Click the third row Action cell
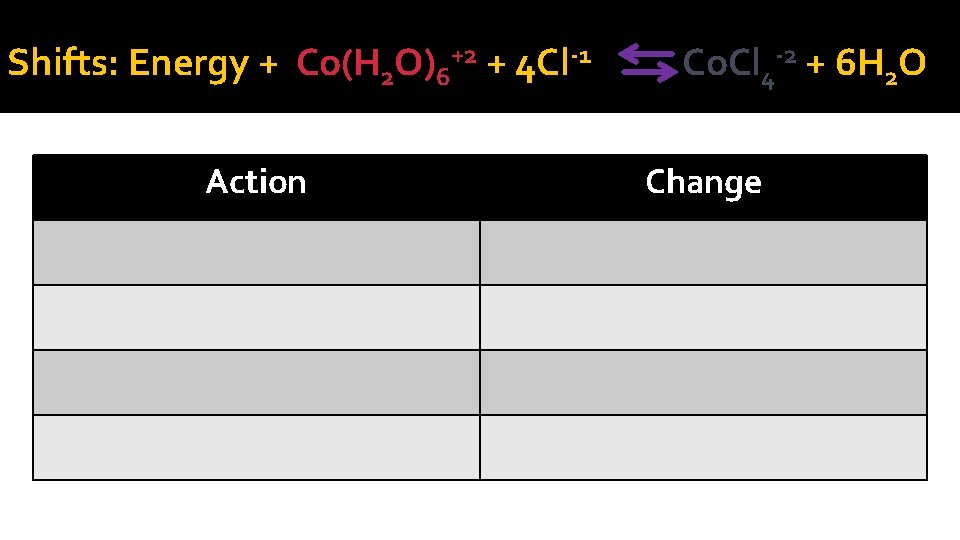960x540 pixels. pos(257,383)
